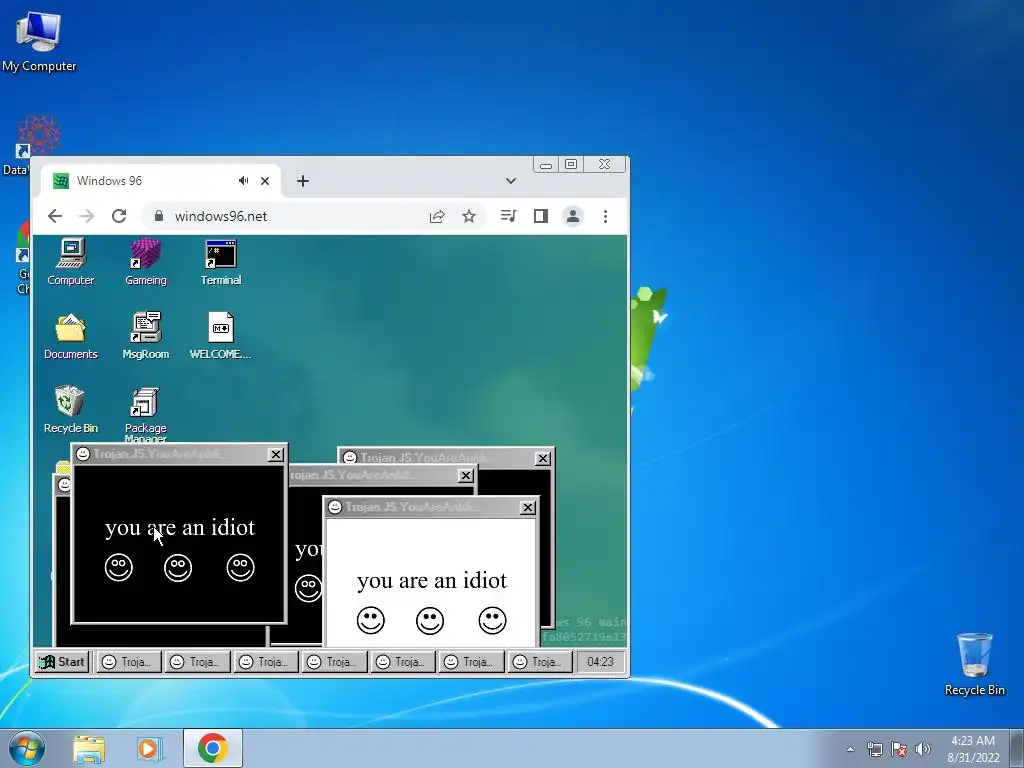Viewport: 1024px width, 768px height.
Task: Select the seventh Troja taskbar entry
Action: (x=539, y=662)
